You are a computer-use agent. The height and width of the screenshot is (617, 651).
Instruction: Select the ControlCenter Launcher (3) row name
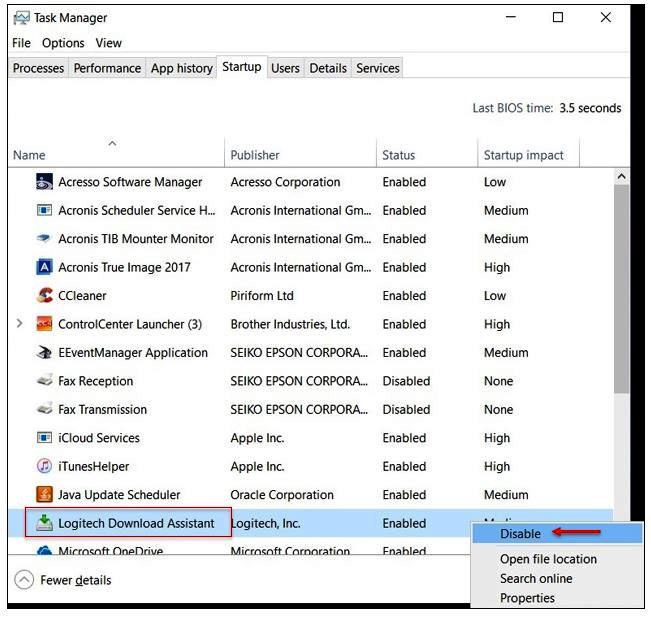(130, 324)
